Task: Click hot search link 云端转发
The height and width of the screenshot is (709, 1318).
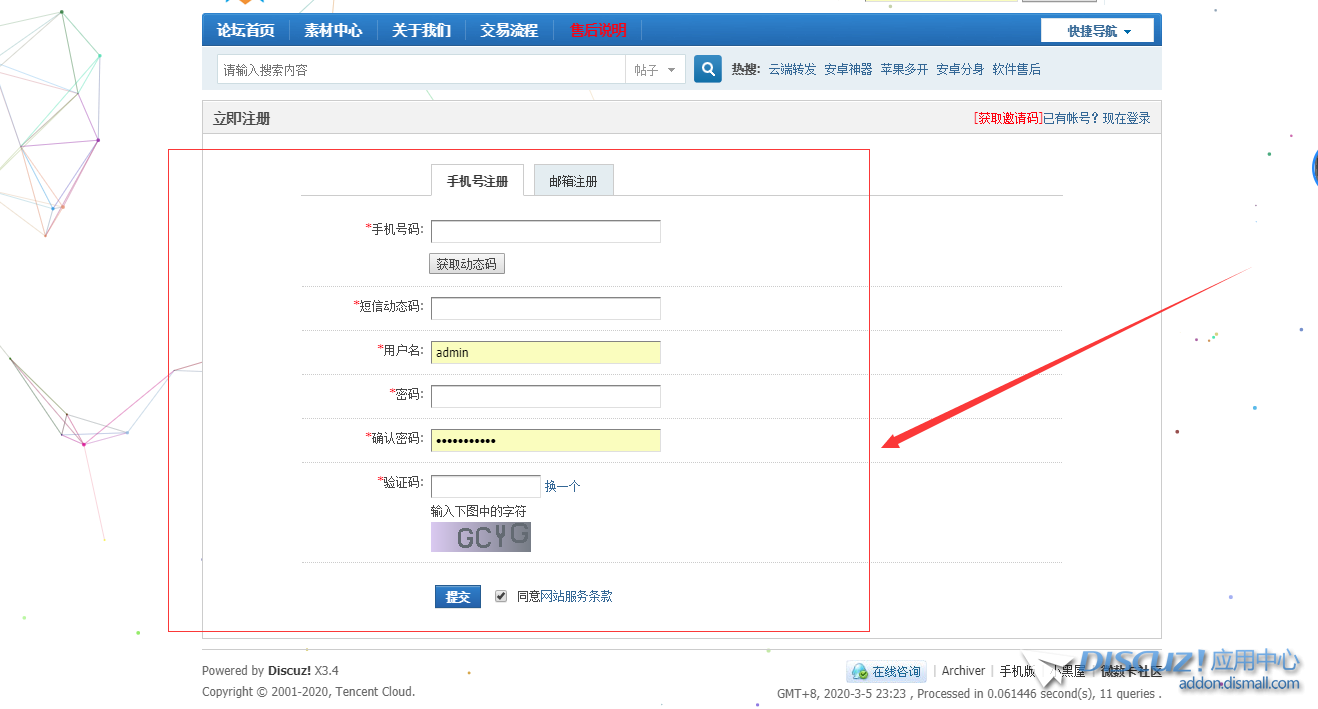Action: (x=792, y=69)
